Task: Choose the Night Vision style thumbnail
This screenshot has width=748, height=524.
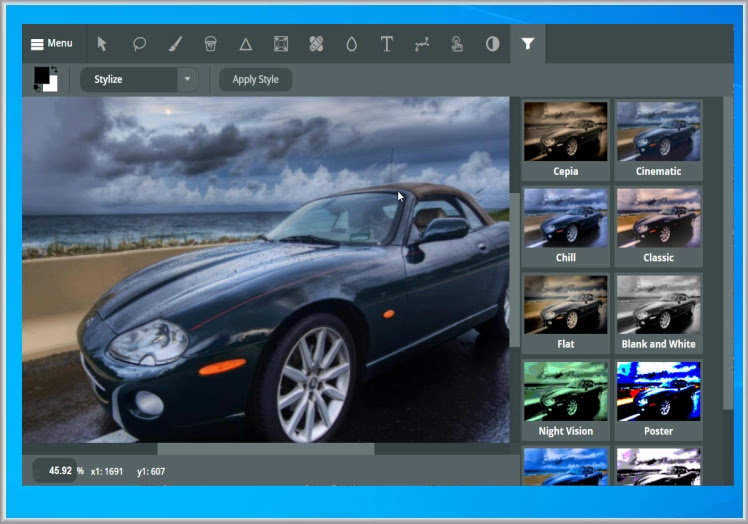Action: tap(565, 400)
